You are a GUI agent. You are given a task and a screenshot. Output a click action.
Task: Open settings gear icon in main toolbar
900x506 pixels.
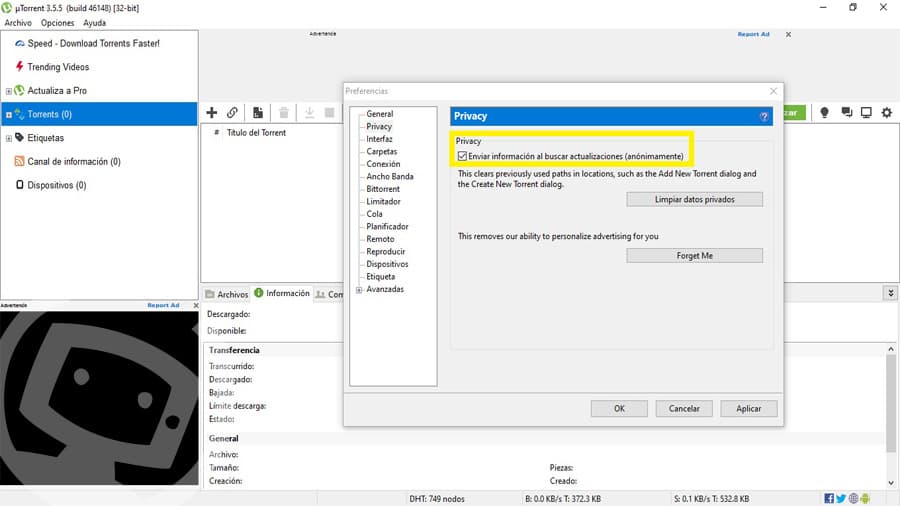[x=887, y=112]
